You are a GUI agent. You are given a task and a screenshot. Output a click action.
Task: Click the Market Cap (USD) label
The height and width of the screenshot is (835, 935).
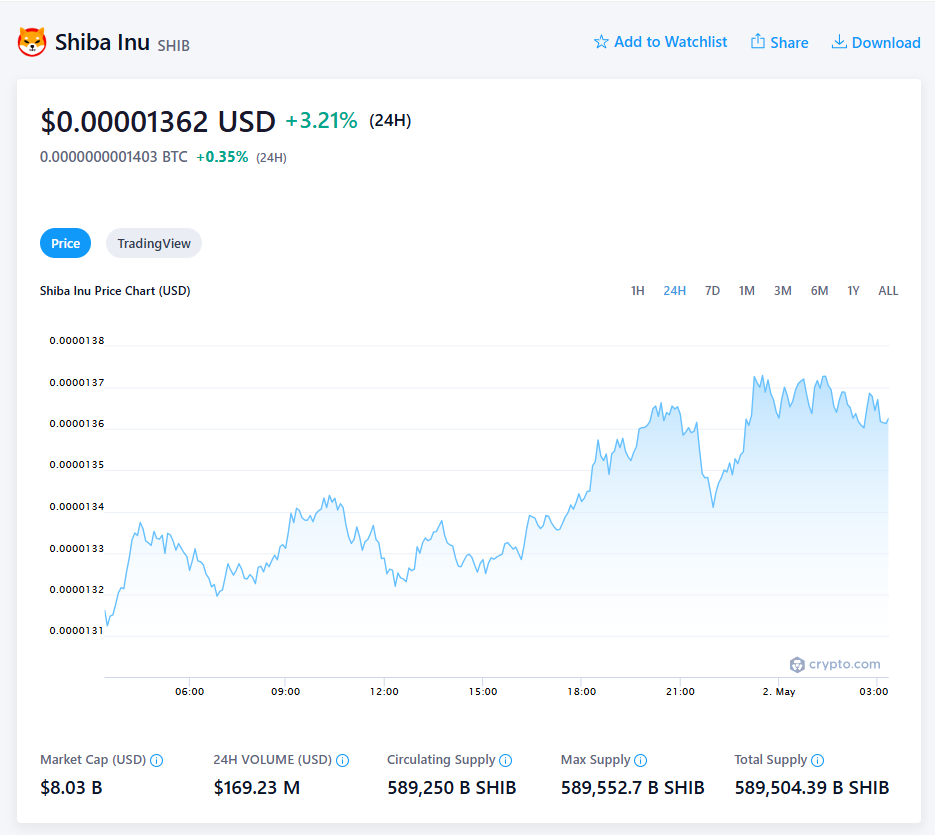(x=93, y=760)
